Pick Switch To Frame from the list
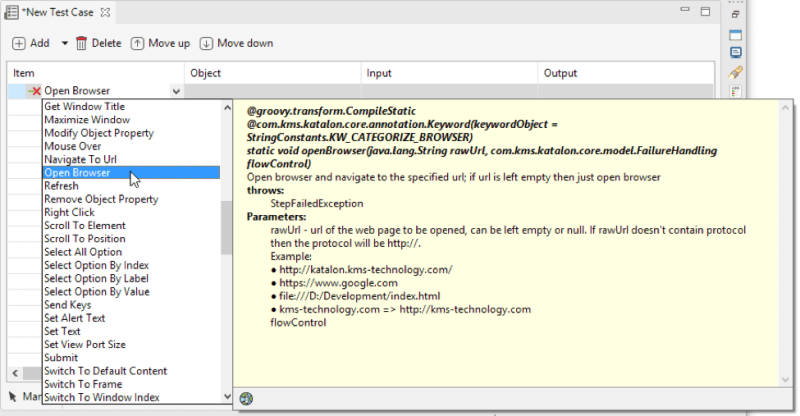800x416 pixels. coord(85,384)
